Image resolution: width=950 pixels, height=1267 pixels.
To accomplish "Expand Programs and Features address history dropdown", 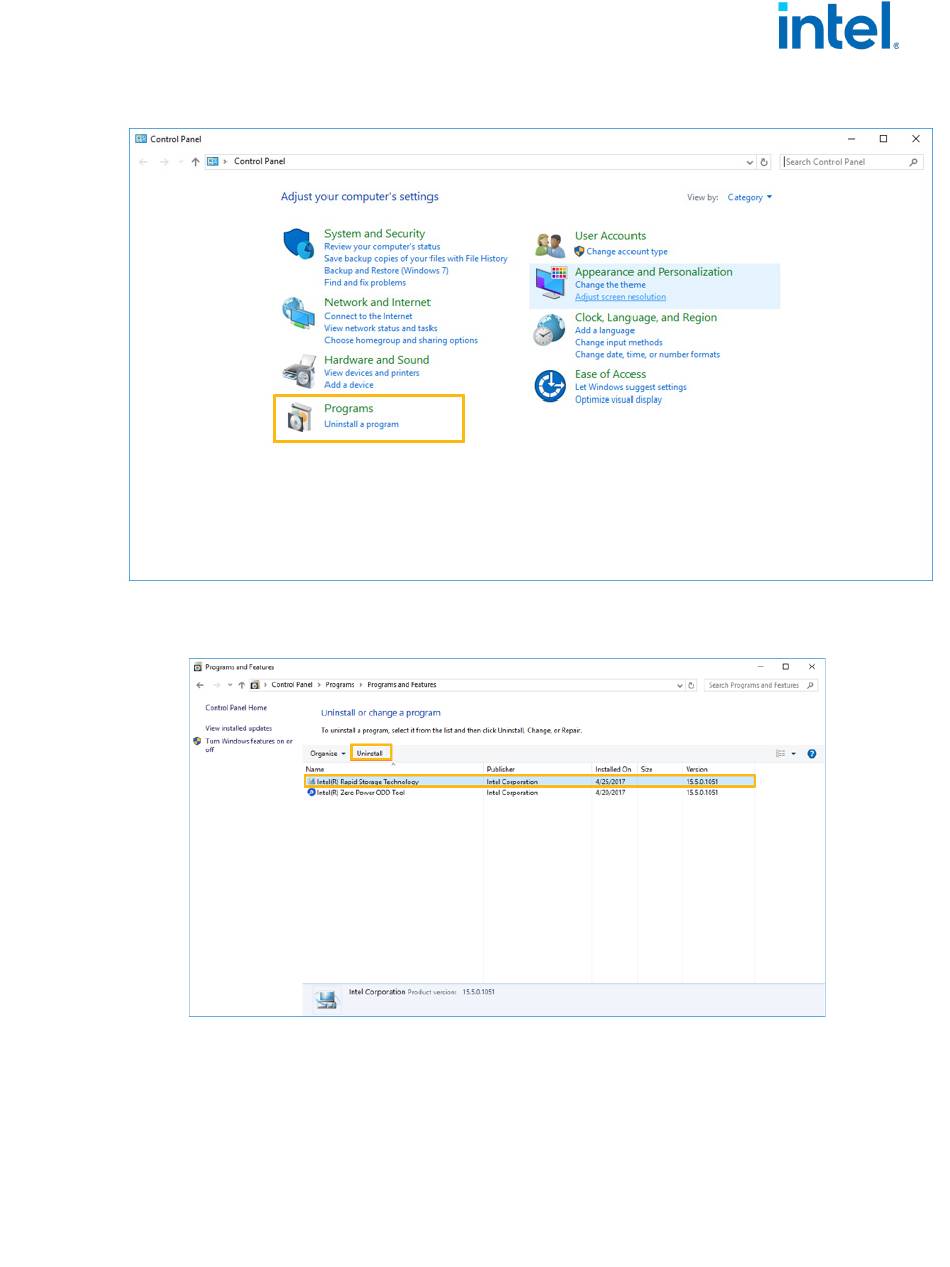I will click(680, 685).
